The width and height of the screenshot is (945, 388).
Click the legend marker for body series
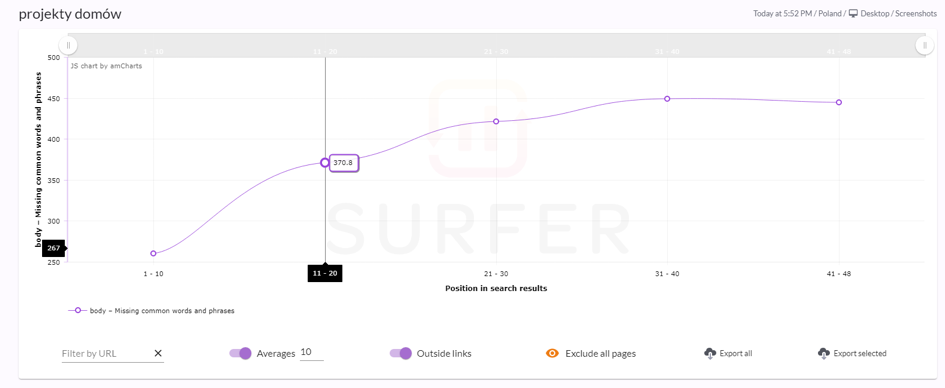[x=78, y=311]
